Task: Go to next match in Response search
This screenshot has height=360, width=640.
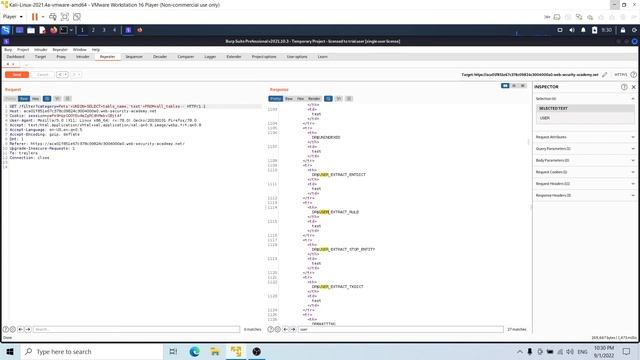Action: (293, 329)
